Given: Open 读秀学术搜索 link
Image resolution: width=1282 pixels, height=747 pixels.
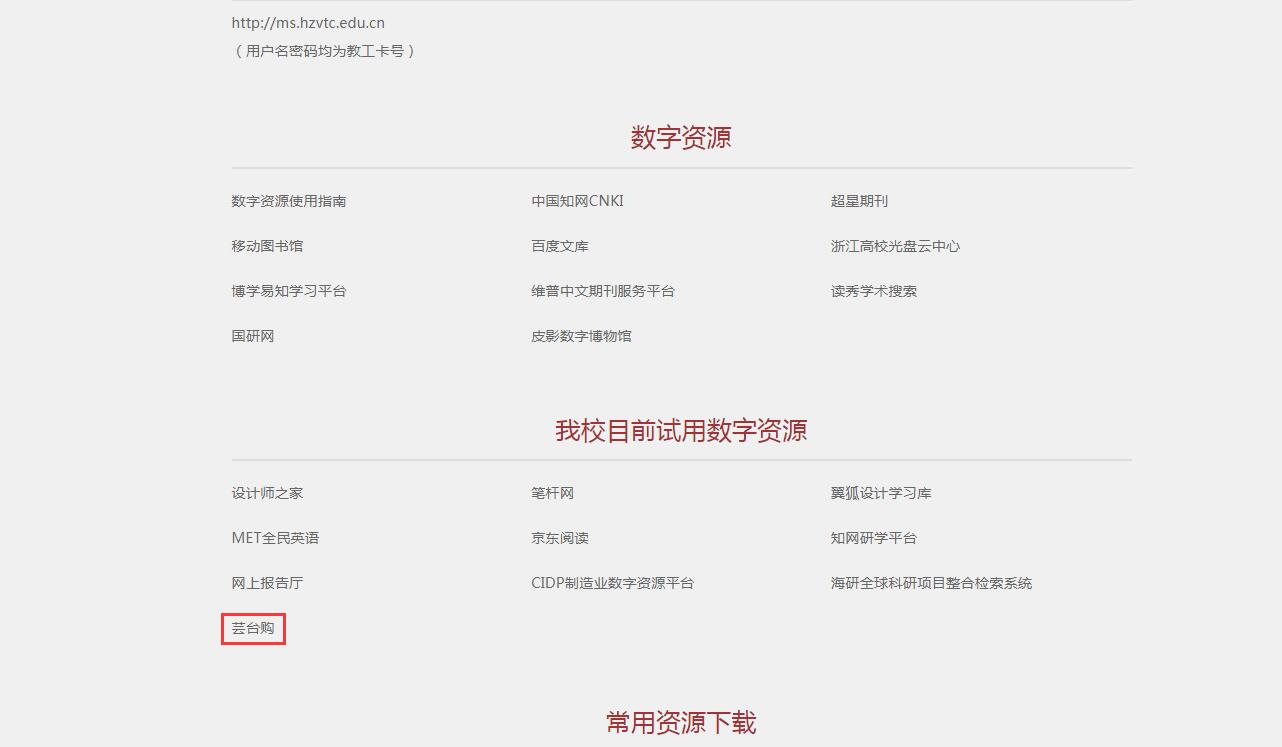Looking at the screenshot, I should tap(873, 291).
